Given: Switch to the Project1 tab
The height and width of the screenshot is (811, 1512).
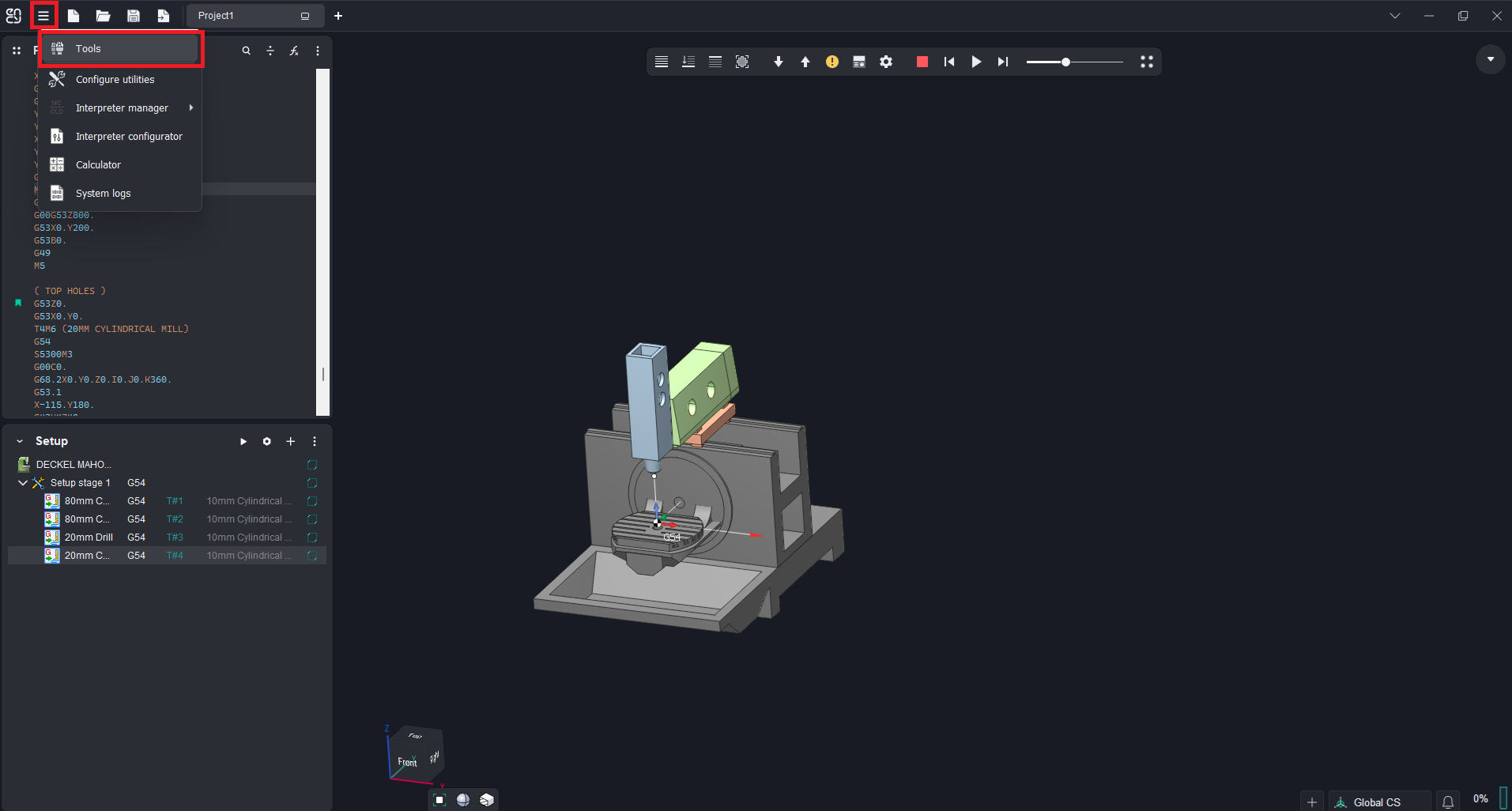Looking at the screenshot, I should tap(216, 16).
